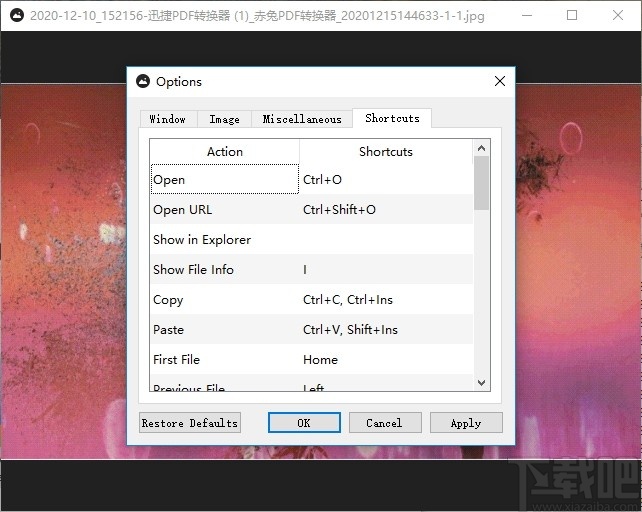This screenshot has width=642, height=512.
Task: Confirm the options with OK
Action: pyautogui.click(x=304, y=423)
